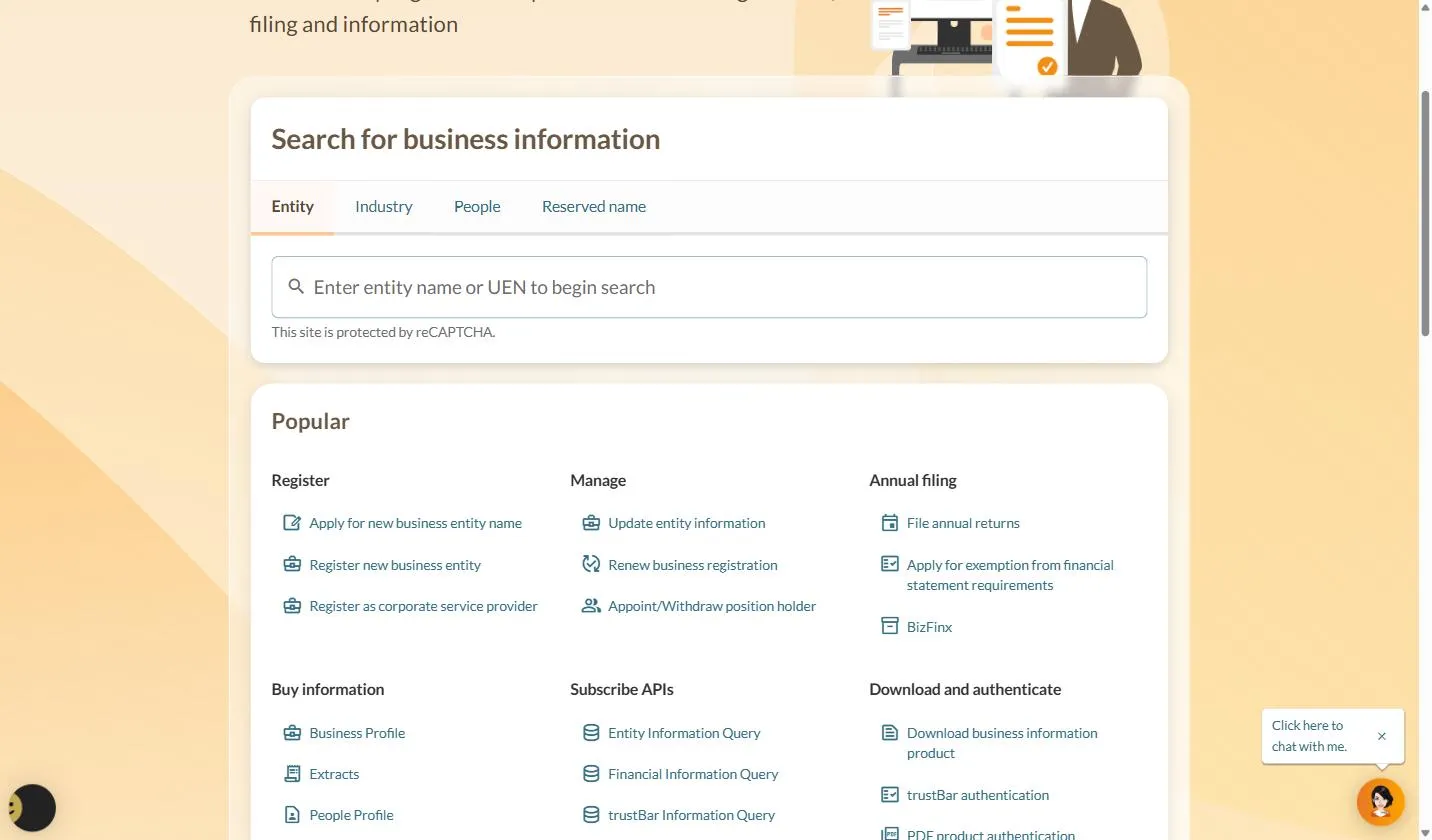Image resolution: width=1432 pixels, height=840 pixels.
Task: Click the people icon beside Appoint/Withdraw position holder
Action: click(x=591, y=606)
